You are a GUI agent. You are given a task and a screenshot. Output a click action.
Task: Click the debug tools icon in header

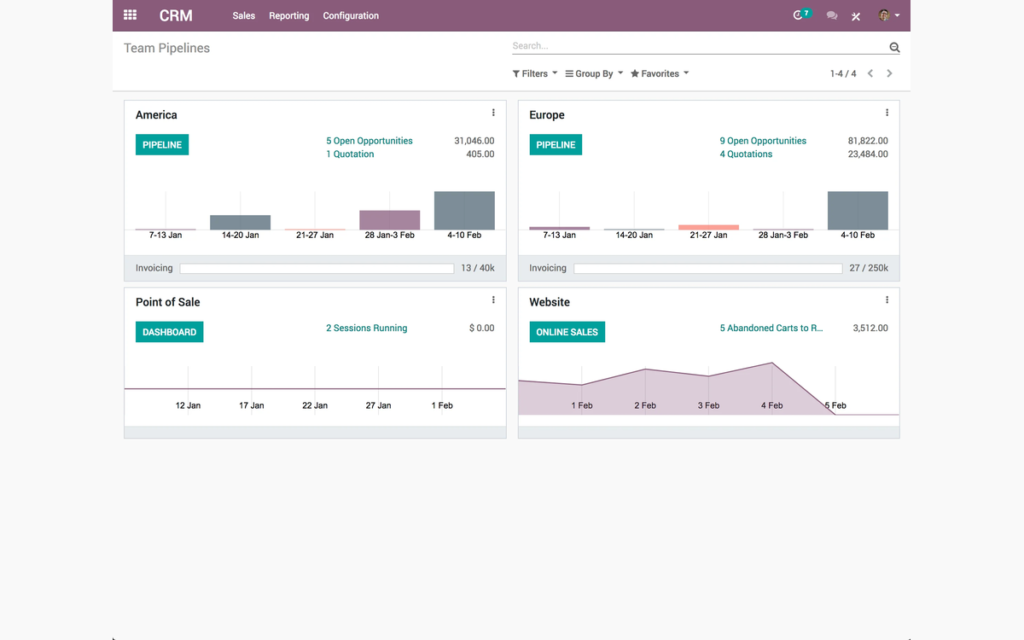856,16
